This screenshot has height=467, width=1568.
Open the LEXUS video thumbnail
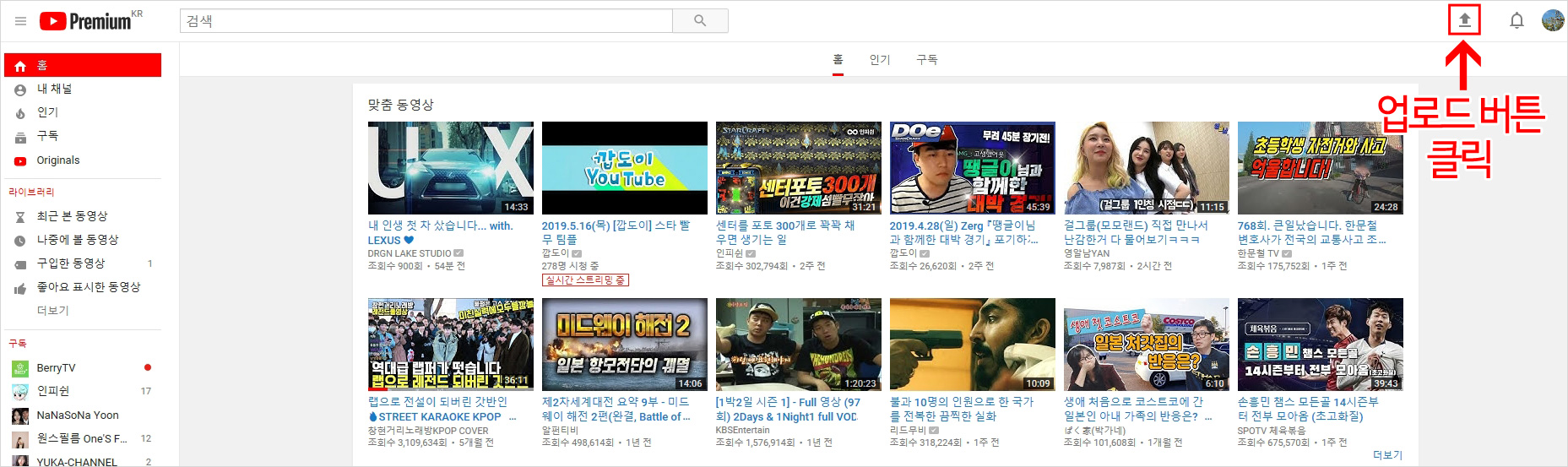pyautogui.click(x=450, y=167)
